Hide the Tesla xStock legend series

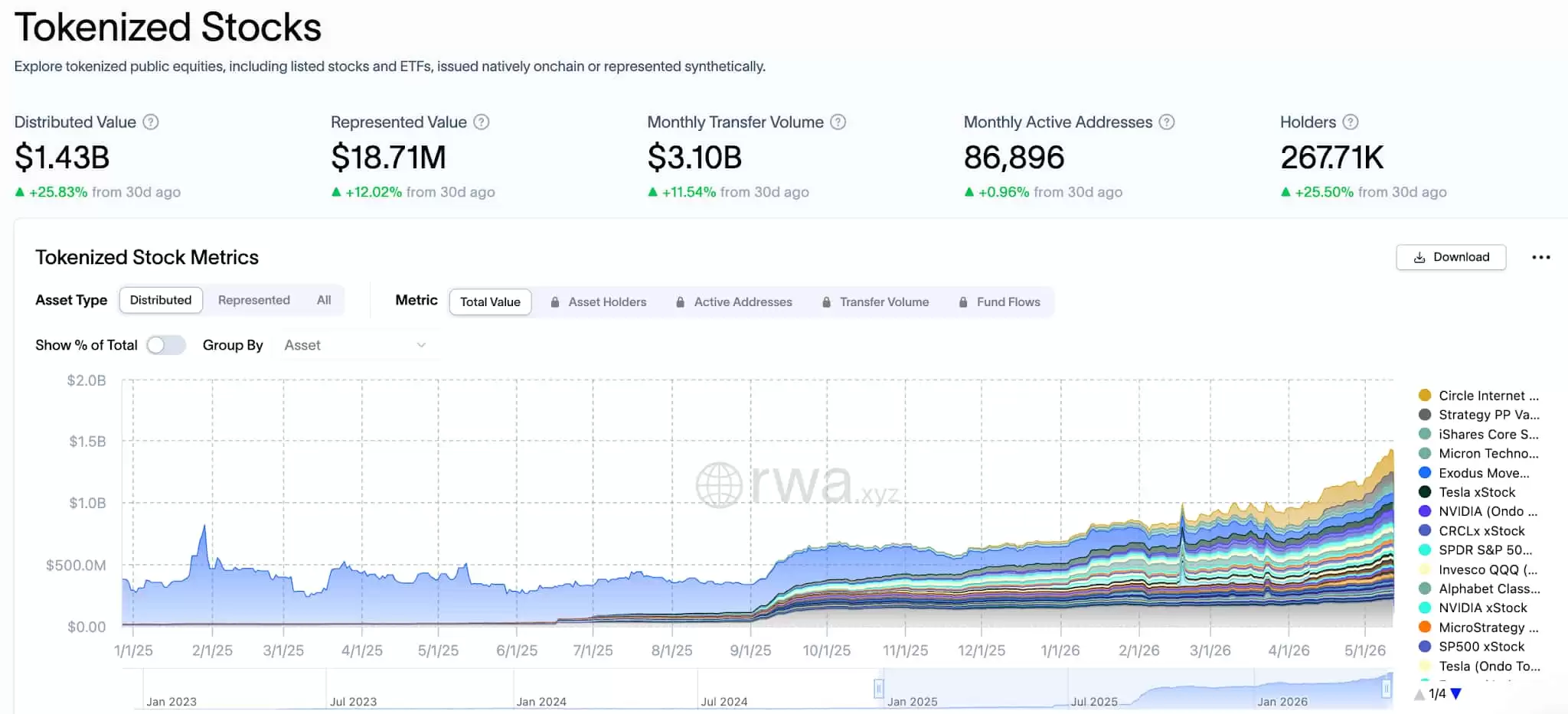[x=1467, y=492]
